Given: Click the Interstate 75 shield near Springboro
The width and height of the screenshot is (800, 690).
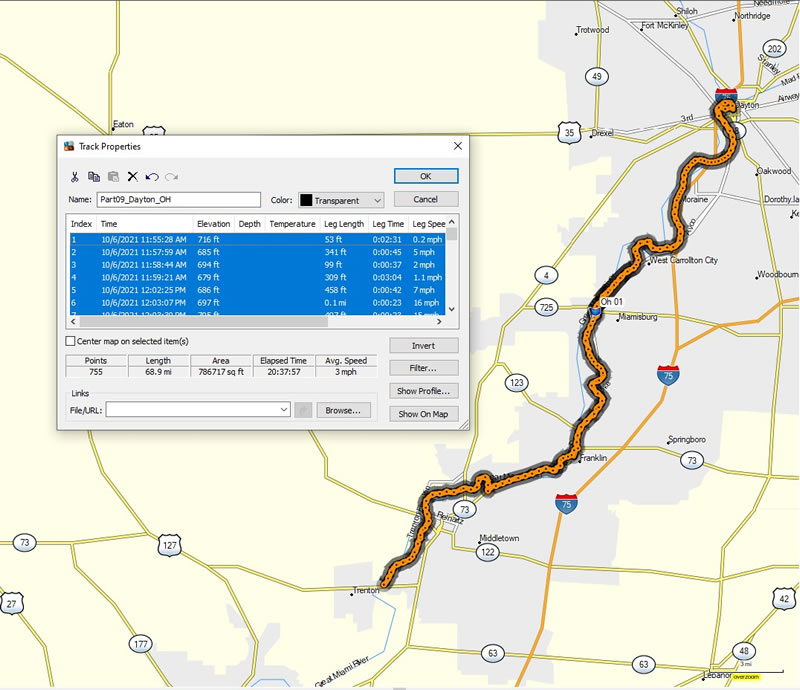Looking at the screenshot, I should point(668,376).
